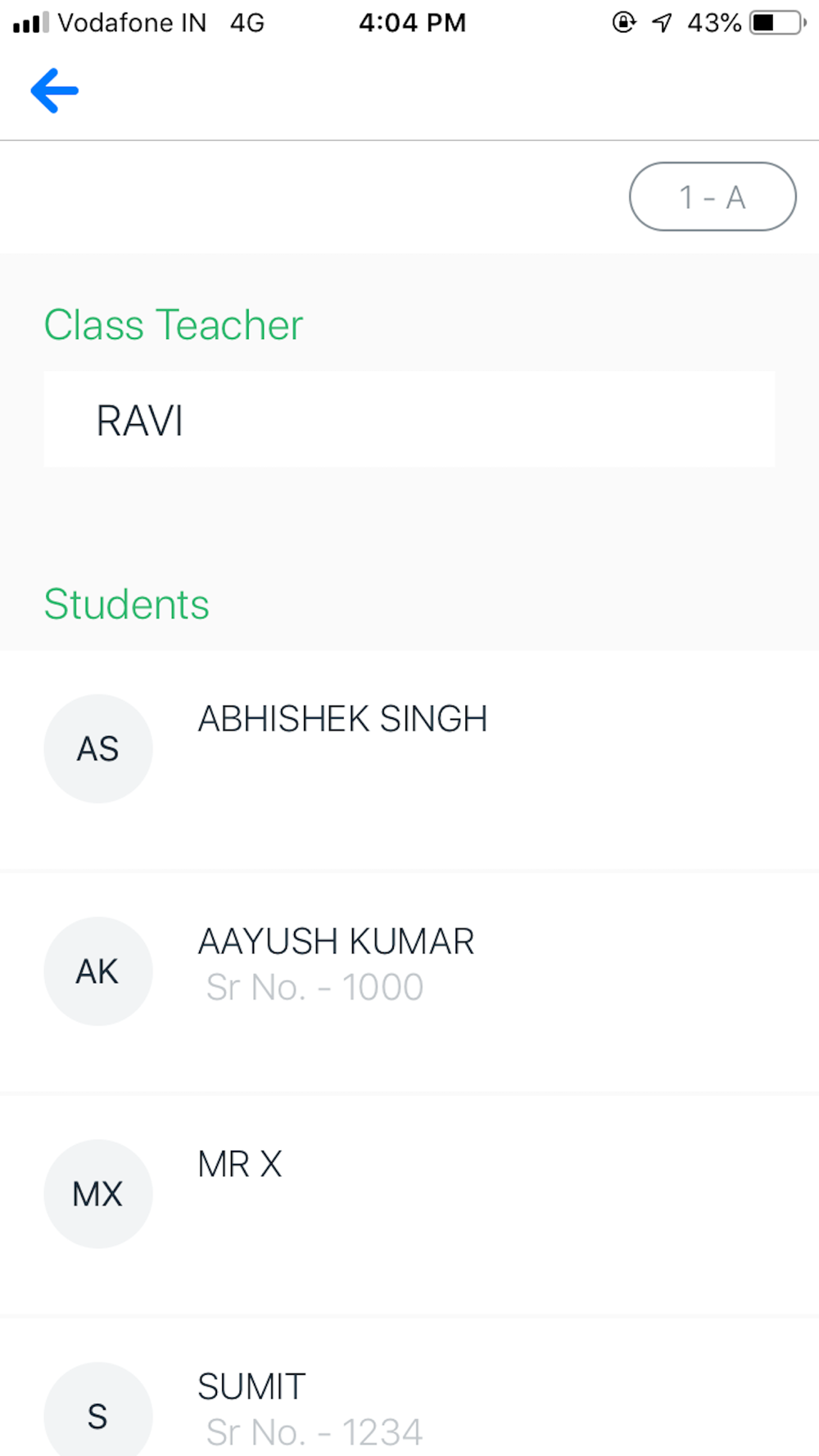Open the 1 - A class selector
This screenshot has height=1456, width=819.
pyautogui.click(x=713, y=197)
